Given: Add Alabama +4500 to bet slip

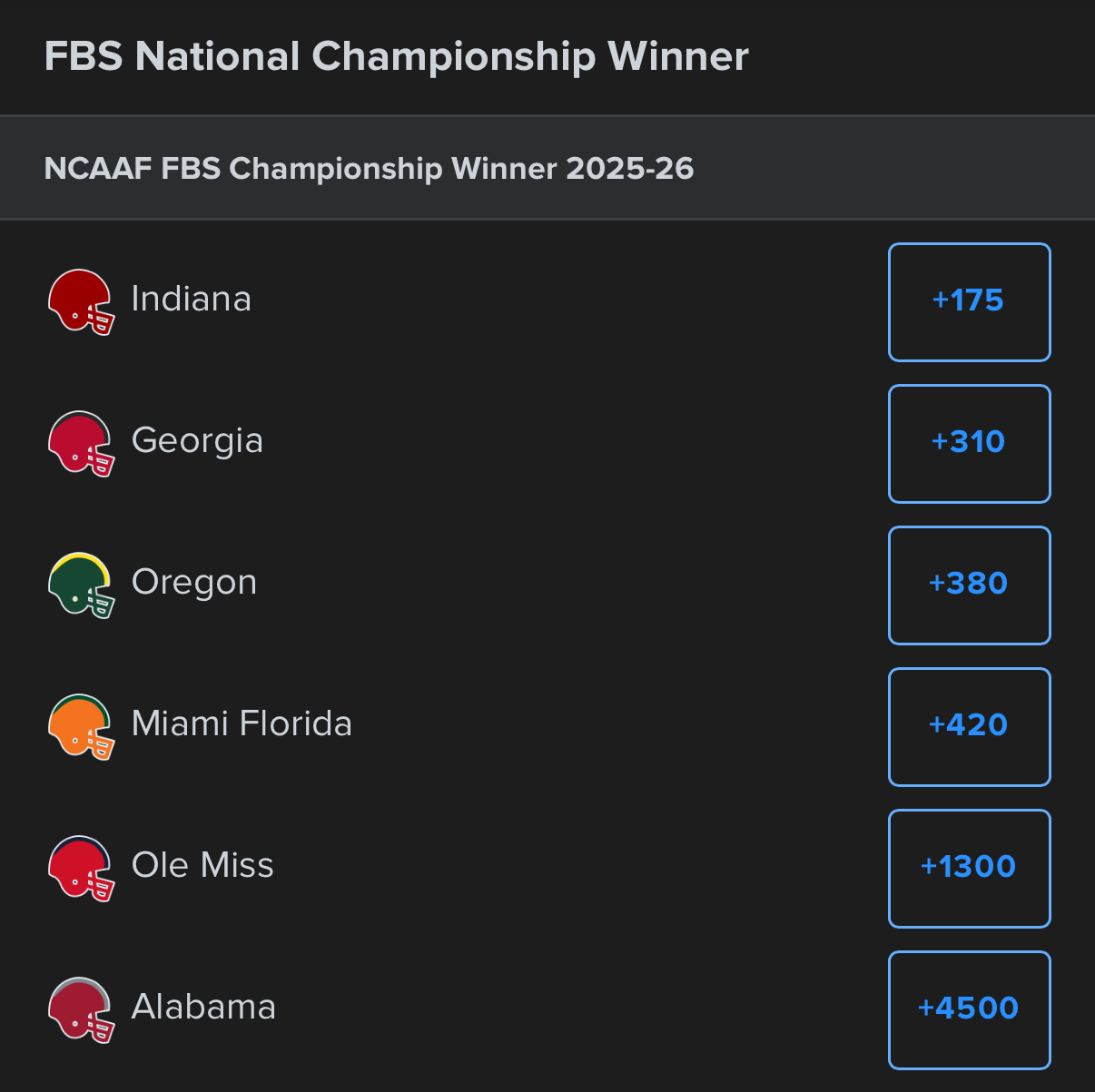Looking at the screenshot, I should 969,1009.
